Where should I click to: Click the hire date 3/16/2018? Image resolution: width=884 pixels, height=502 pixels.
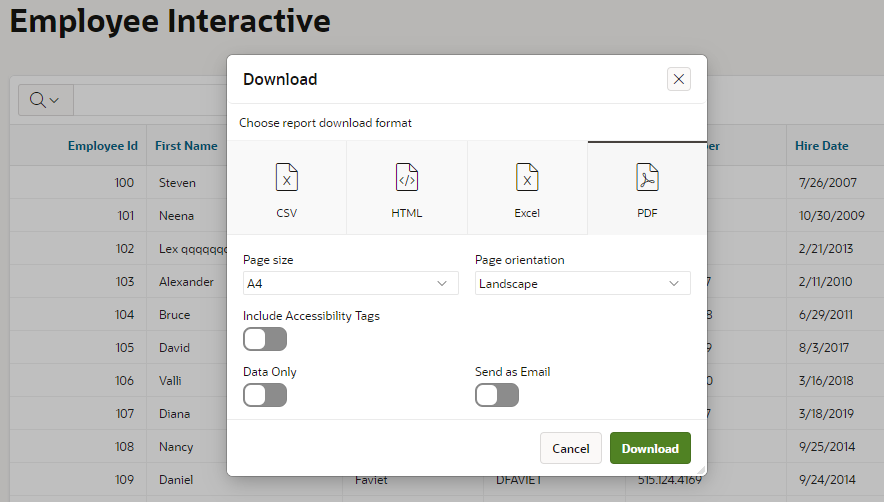point(826,381)
